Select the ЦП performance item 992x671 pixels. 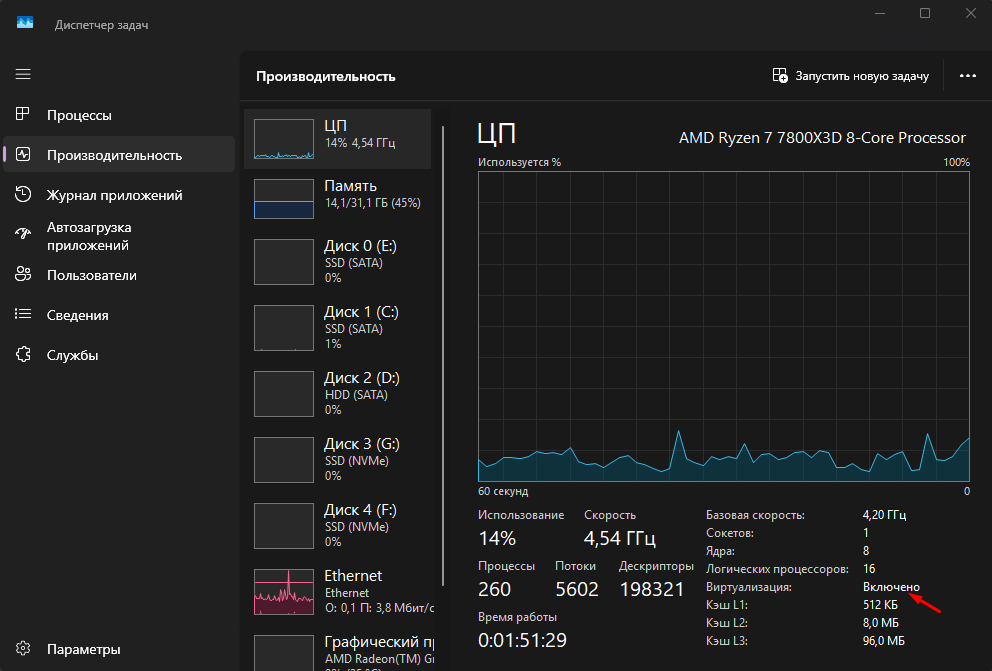[337, 139]
